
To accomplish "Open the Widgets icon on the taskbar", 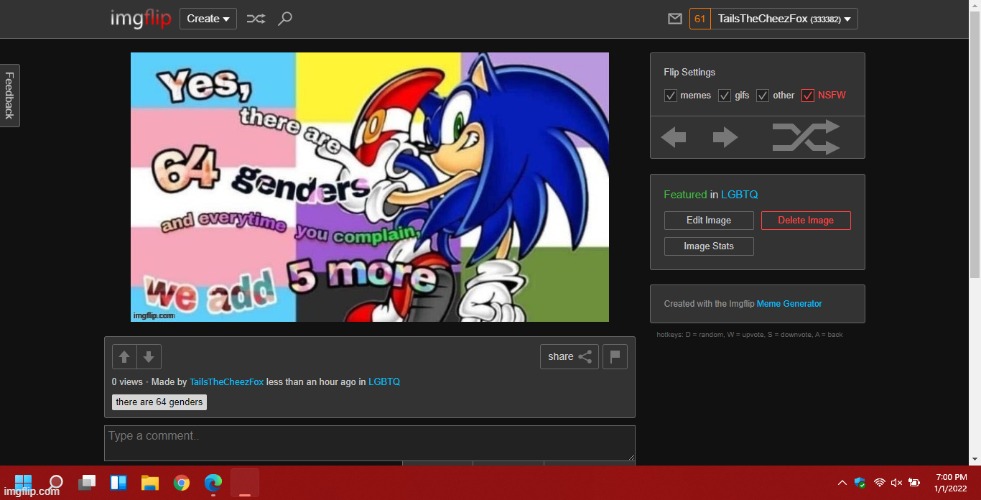I will (118, 482).
